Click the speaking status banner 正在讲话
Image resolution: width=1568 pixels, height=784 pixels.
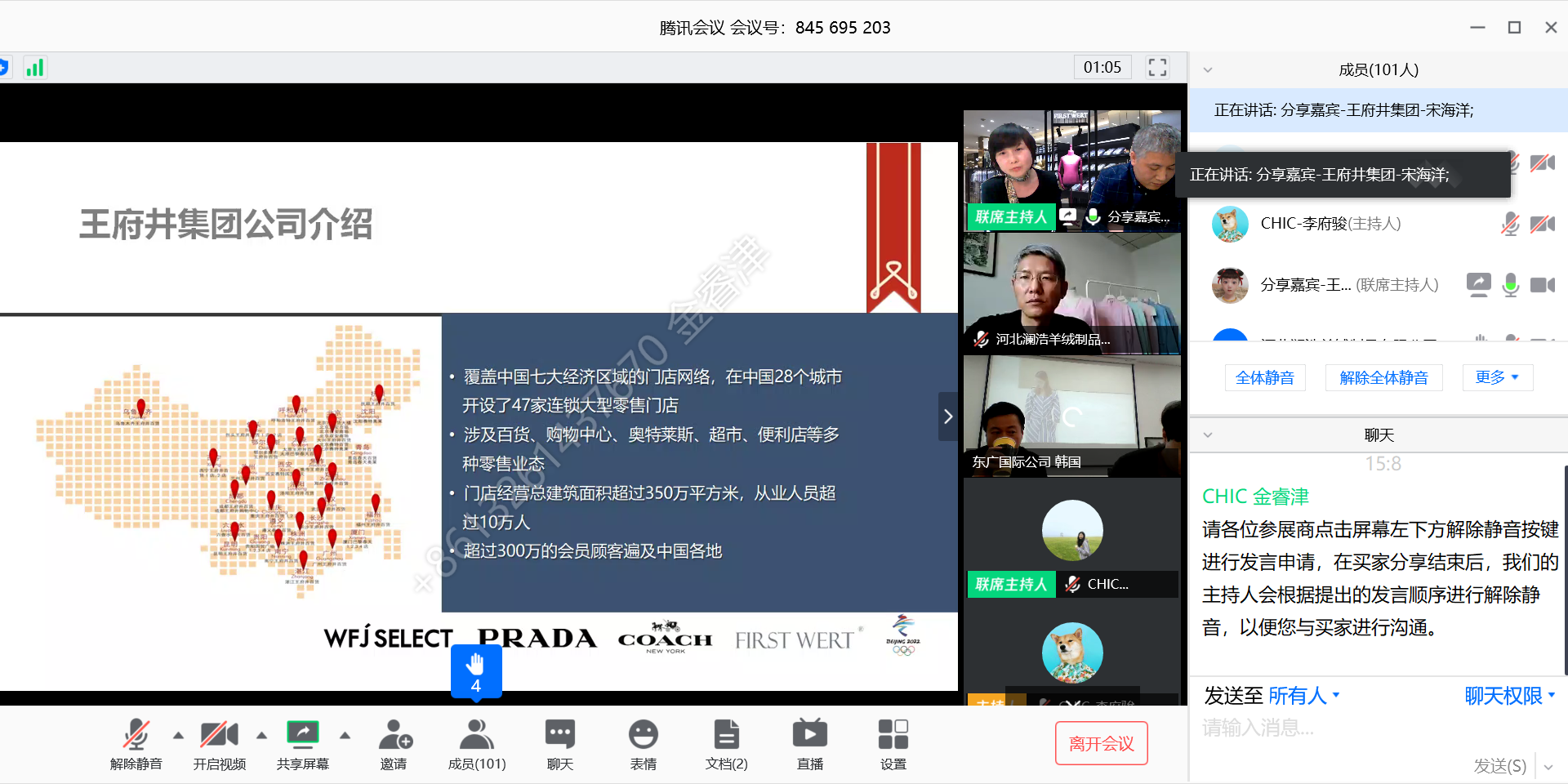tap(1378, 110)
